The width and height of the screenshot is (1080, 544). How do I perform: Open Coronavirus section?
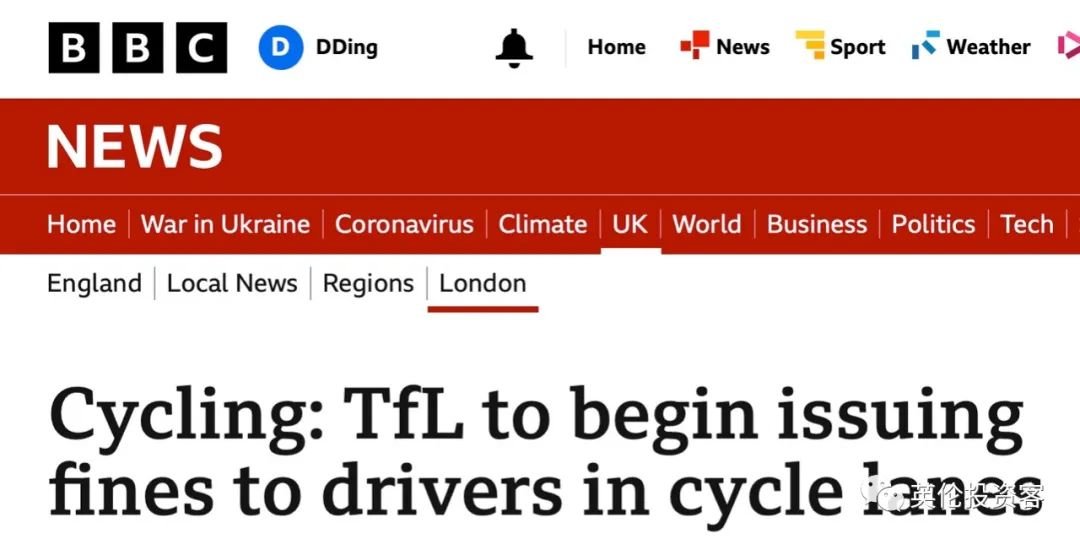pos(404,224)
